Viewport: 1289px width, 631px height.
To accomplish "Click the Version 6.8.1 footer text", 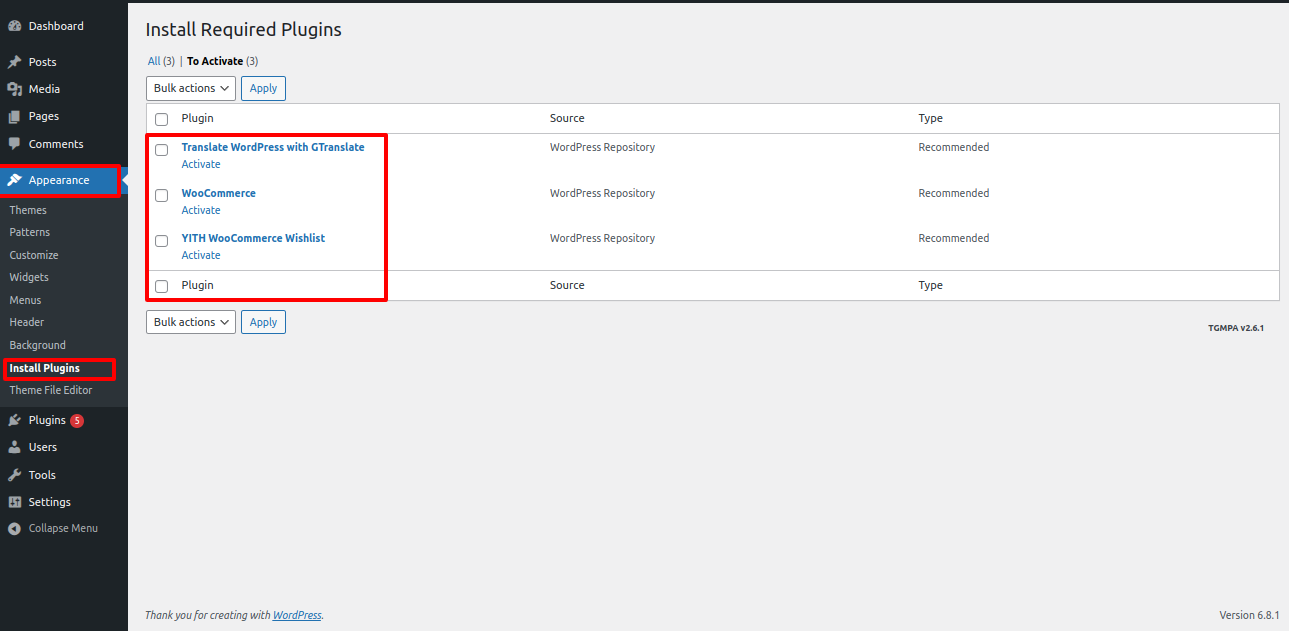I will point(1249,615).
